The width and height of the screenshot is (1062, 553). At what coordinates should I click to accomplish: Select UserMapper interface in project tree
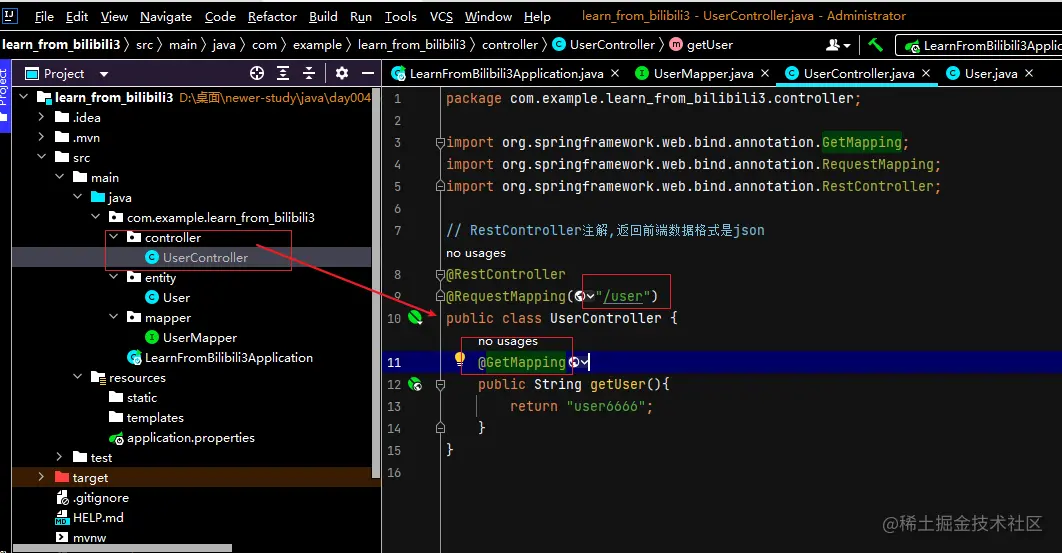pos(200,337)
